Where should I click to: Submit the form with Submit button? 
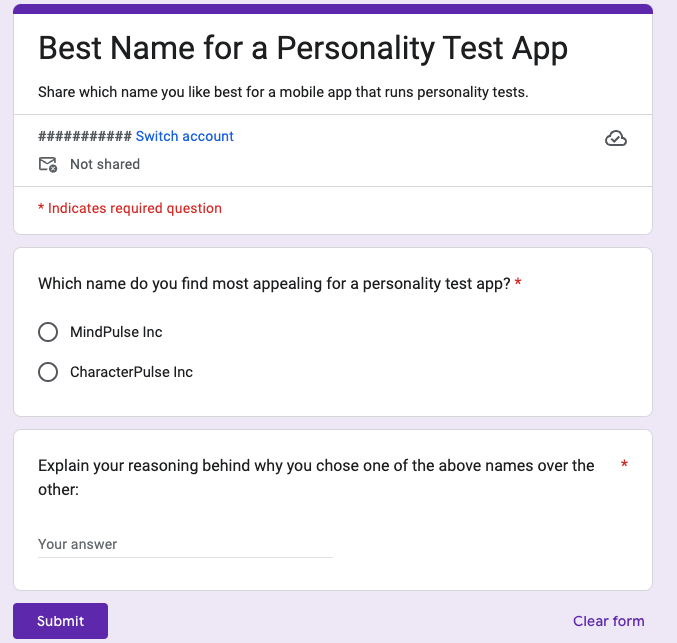click(60, 621)
